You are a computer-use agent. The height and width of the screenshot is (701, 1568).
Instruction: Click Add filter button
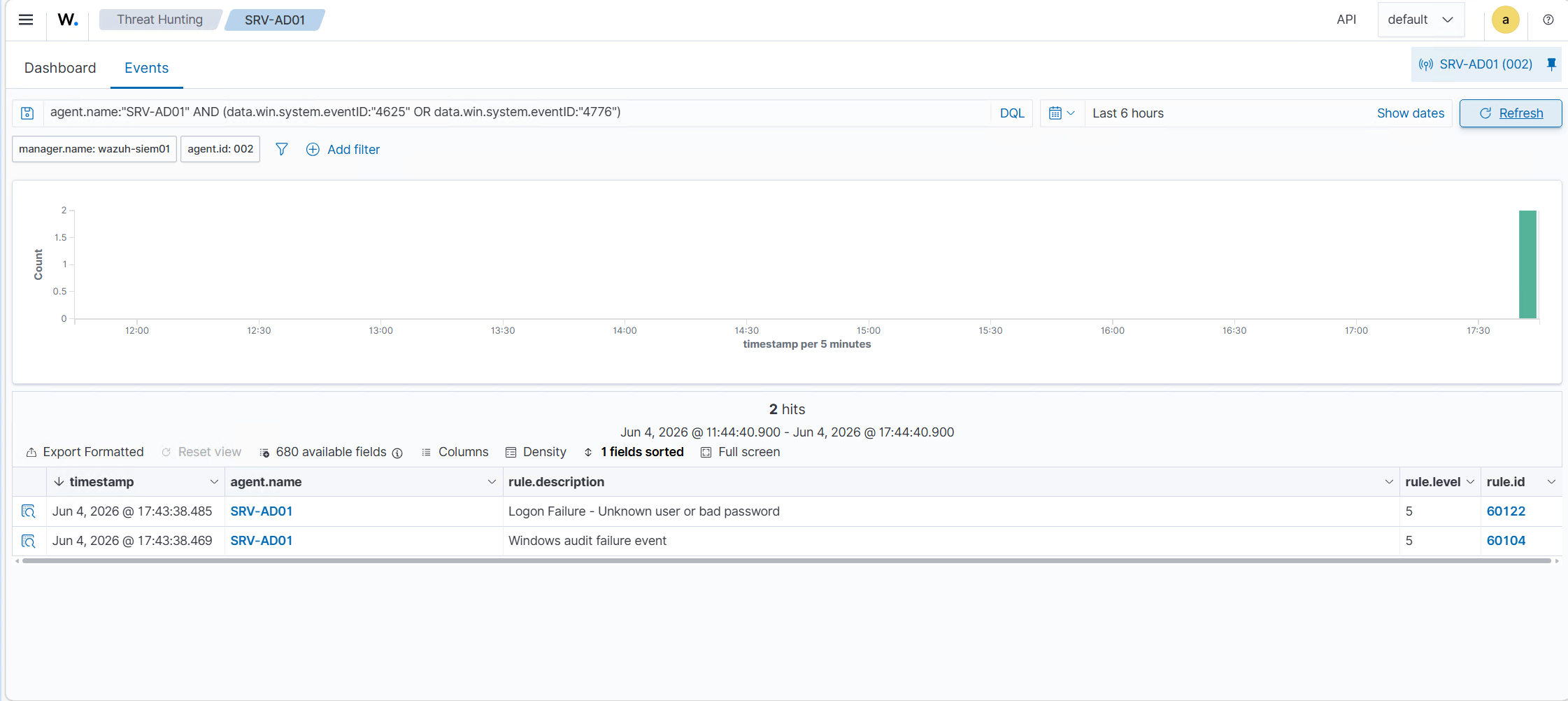pos(343,149)
